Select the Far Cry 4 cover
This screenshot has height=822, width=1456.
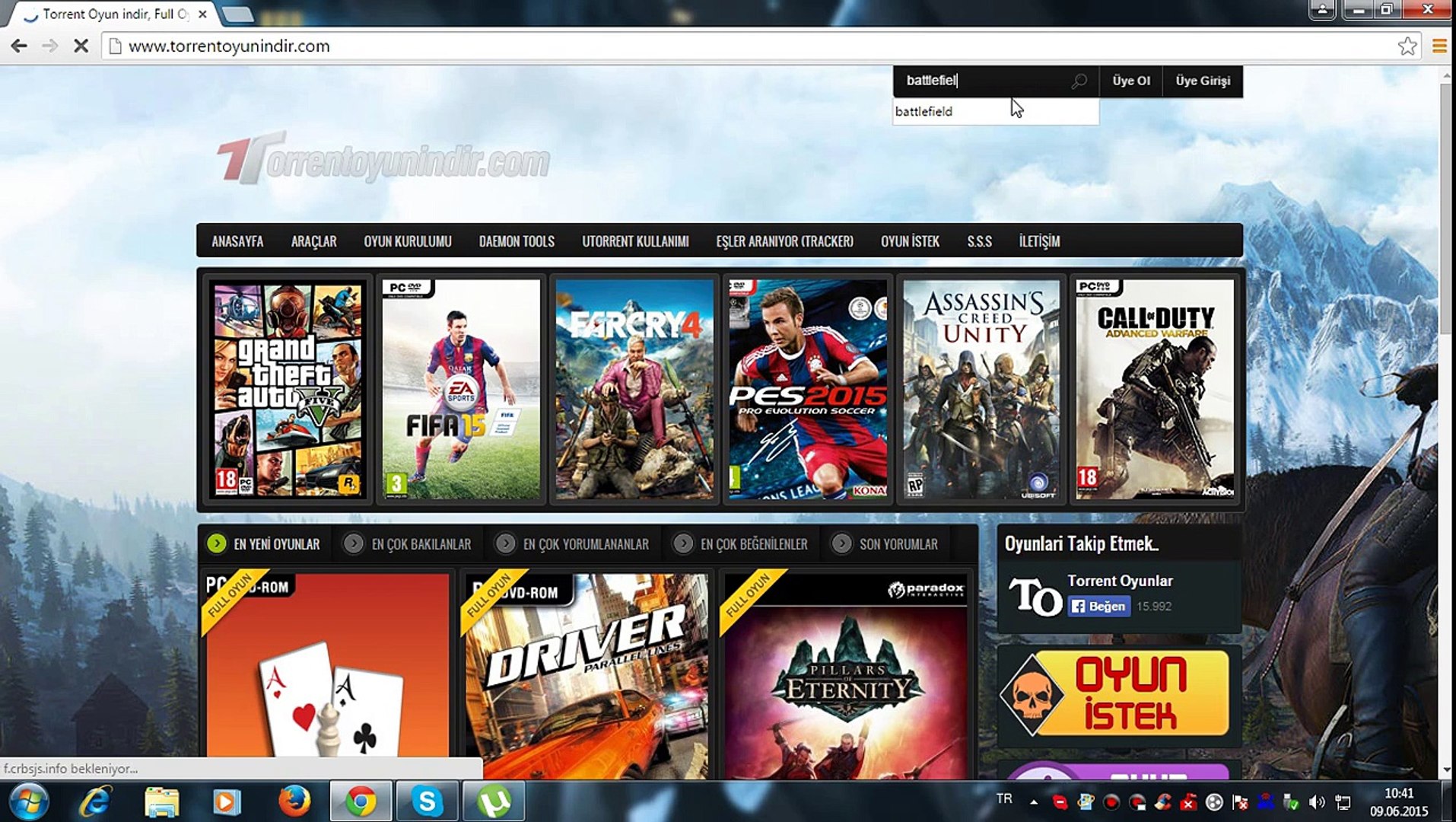tap(634, 390)
